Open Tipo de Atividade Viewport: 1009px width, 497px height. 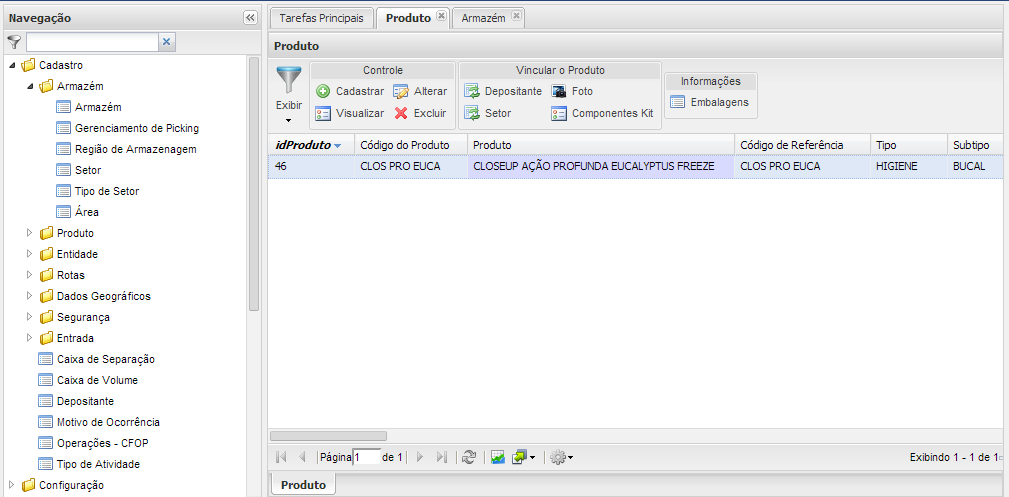click(89, 464)
